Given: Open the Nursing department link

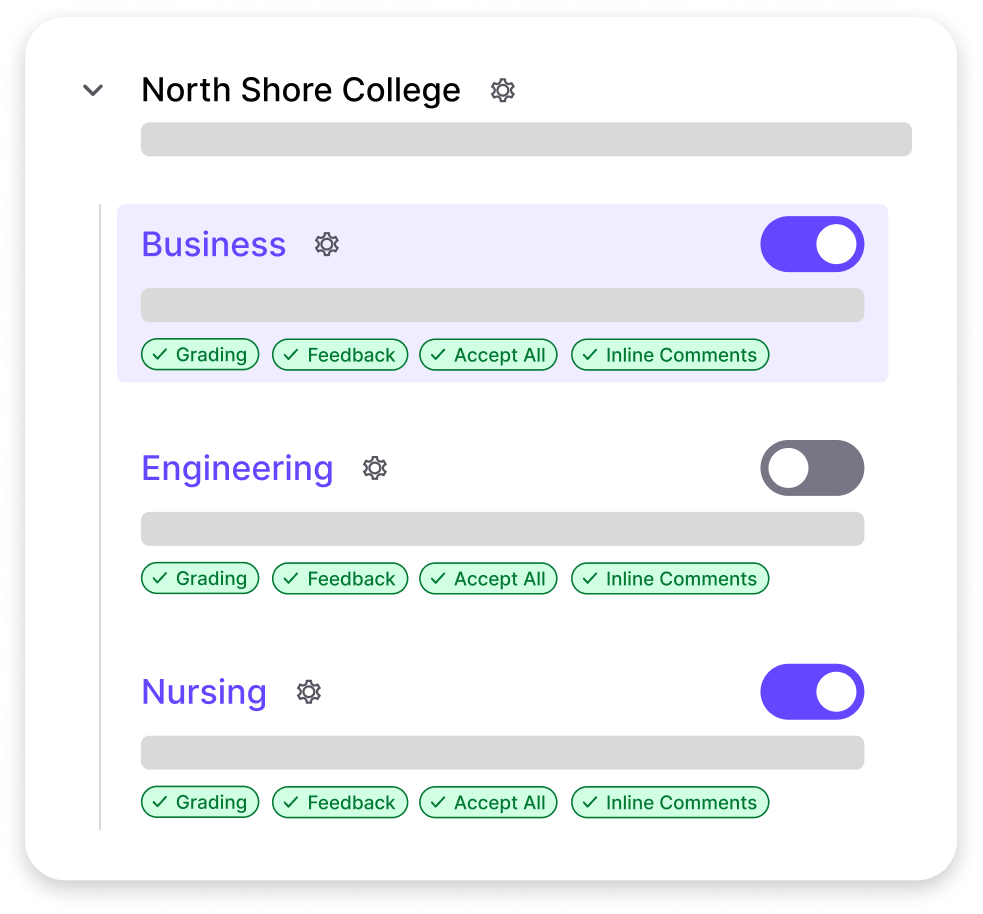Looking at the screenshot, I should 203,691.
